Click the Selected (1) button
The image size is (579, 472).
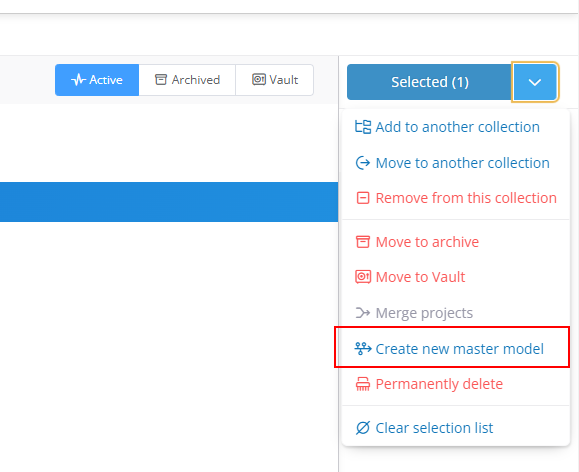click(429, 82)
